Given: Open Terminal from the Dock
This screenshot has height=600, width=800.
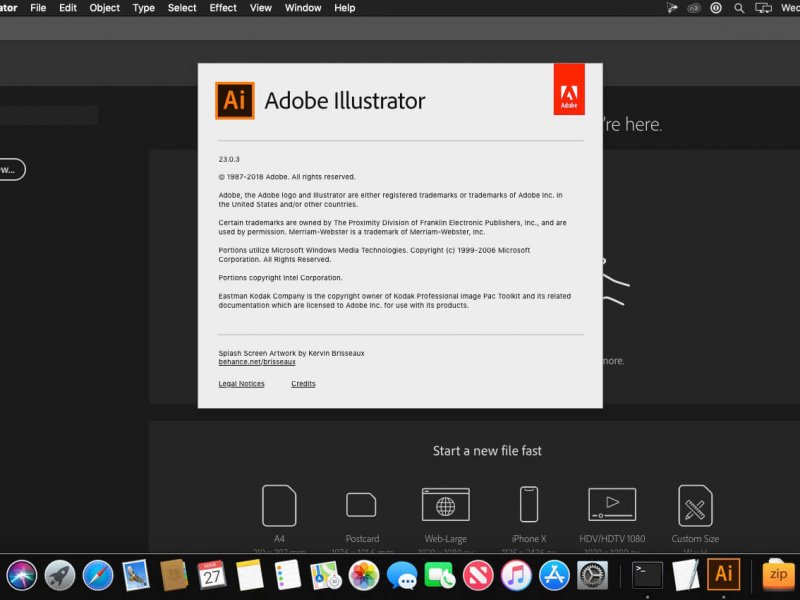Looking at the screenshot, I should (x=647, y=575).
